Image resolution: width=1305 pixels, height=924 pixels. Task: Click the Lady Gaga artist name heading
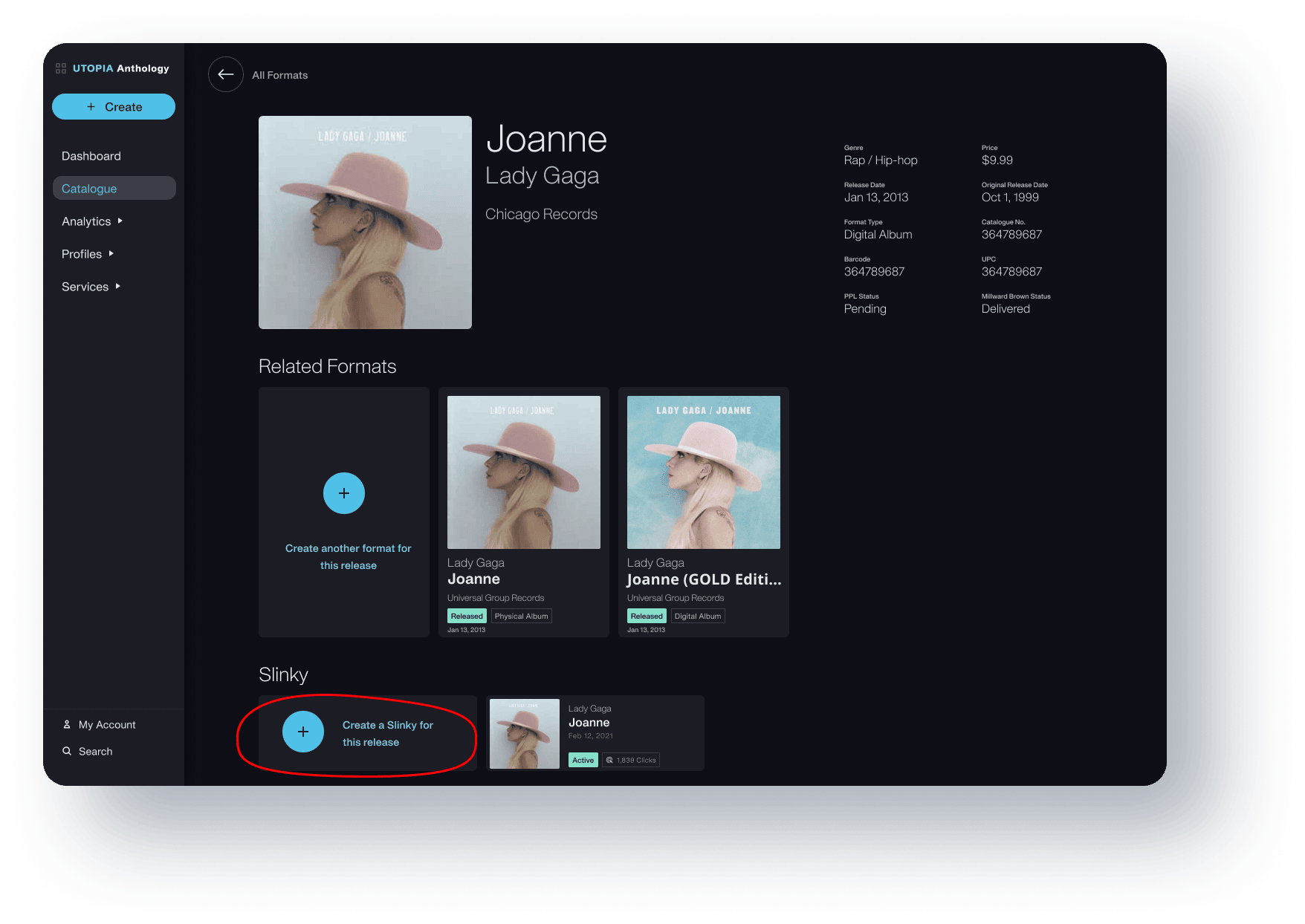(x=542, y=176)
